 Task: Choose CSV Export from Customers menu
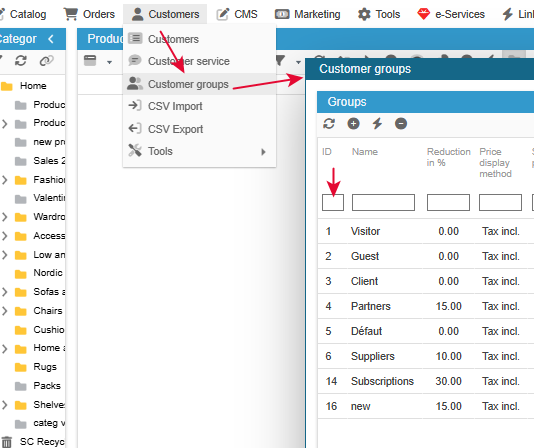[x=199, y=129]
